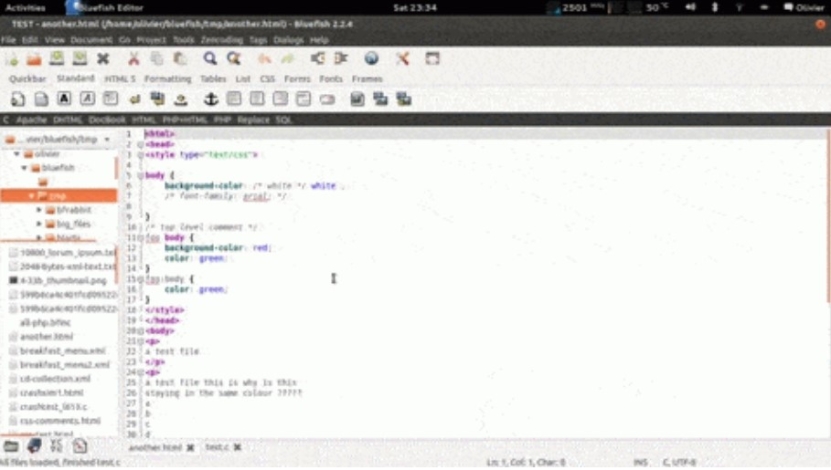Fold the style block at line 3

(140, 155)
